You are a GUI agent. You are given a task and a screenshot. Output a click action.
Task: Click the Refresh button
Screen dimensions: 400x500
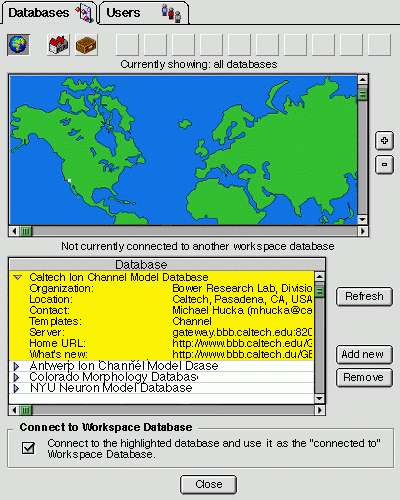pos(364,296)
